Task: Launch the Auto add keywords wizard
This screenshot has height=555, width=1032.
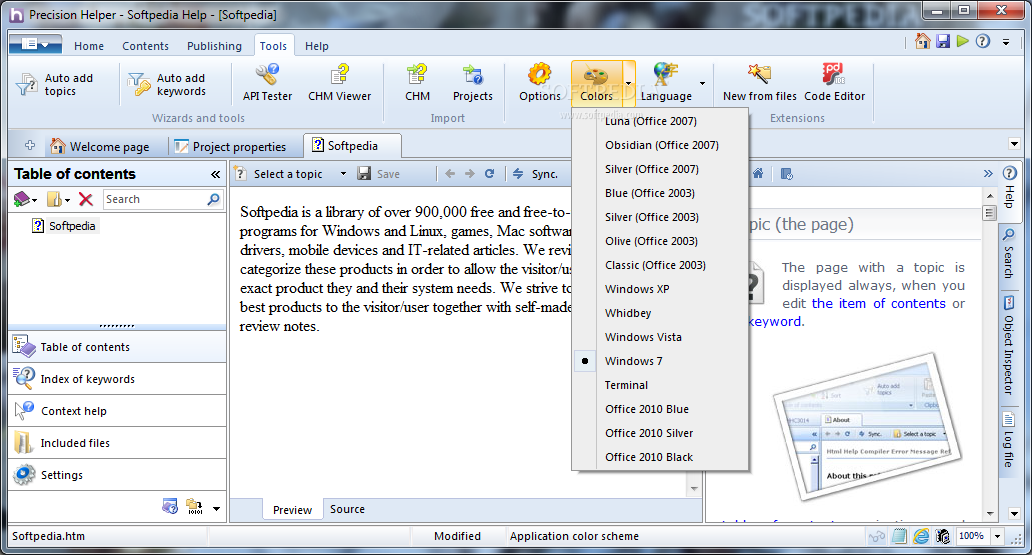Action: tap(167, 84)
